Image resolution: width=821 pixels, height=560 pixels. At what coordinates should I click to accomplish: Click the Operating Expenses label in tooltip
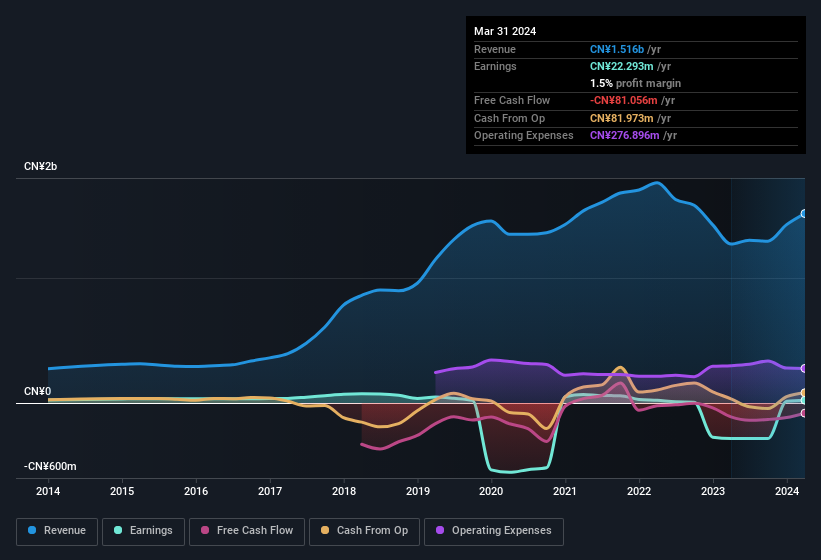pos(524,136)
